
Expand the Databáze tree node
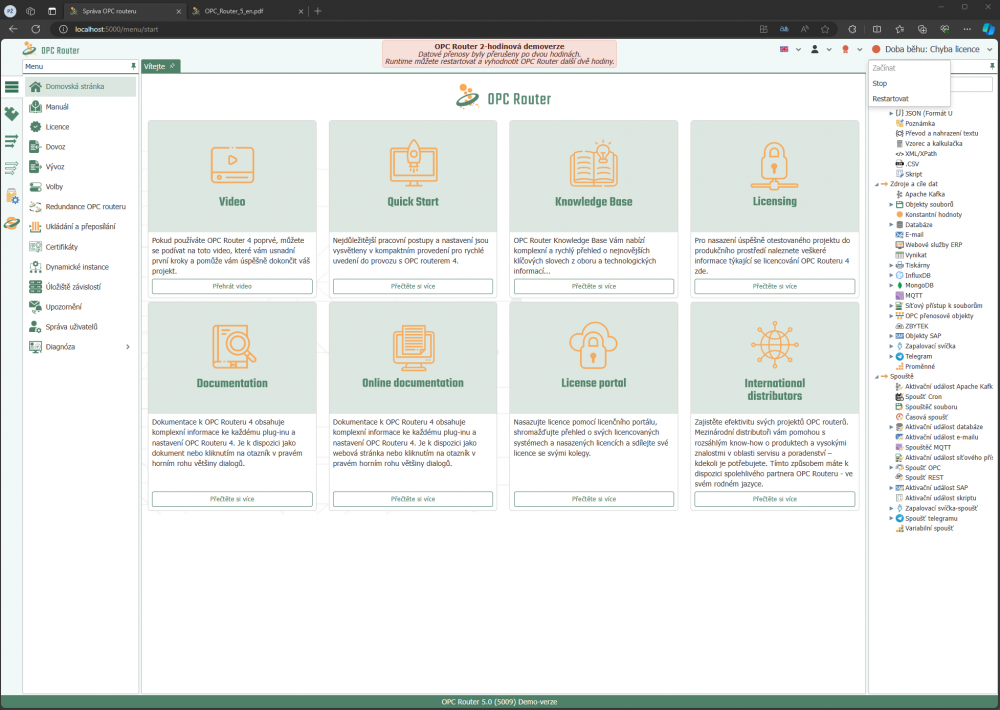892,225
